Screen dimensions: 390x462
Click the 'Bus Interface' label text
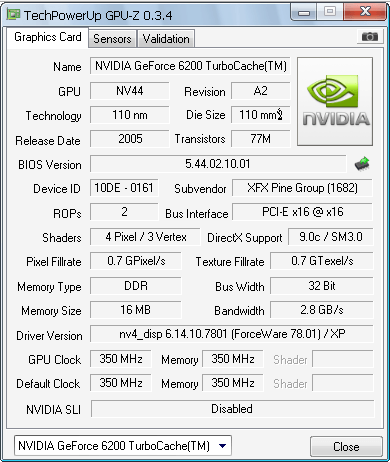[x=197, y=214]
